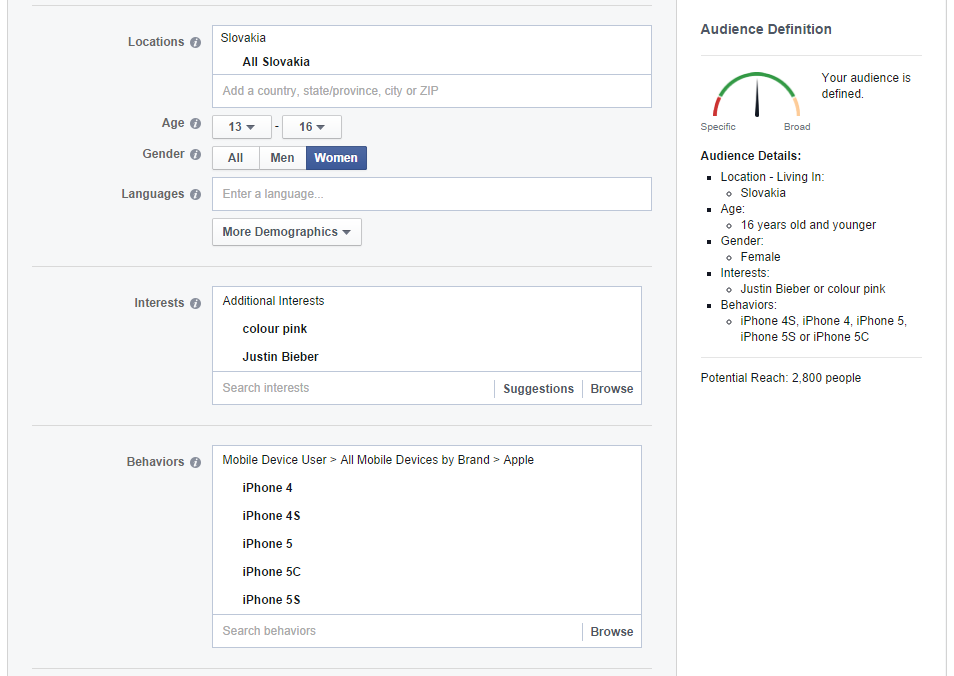Click Browse in the Behaviors box
The width and height of the screenshot is (954, 676).
(612, 632)
